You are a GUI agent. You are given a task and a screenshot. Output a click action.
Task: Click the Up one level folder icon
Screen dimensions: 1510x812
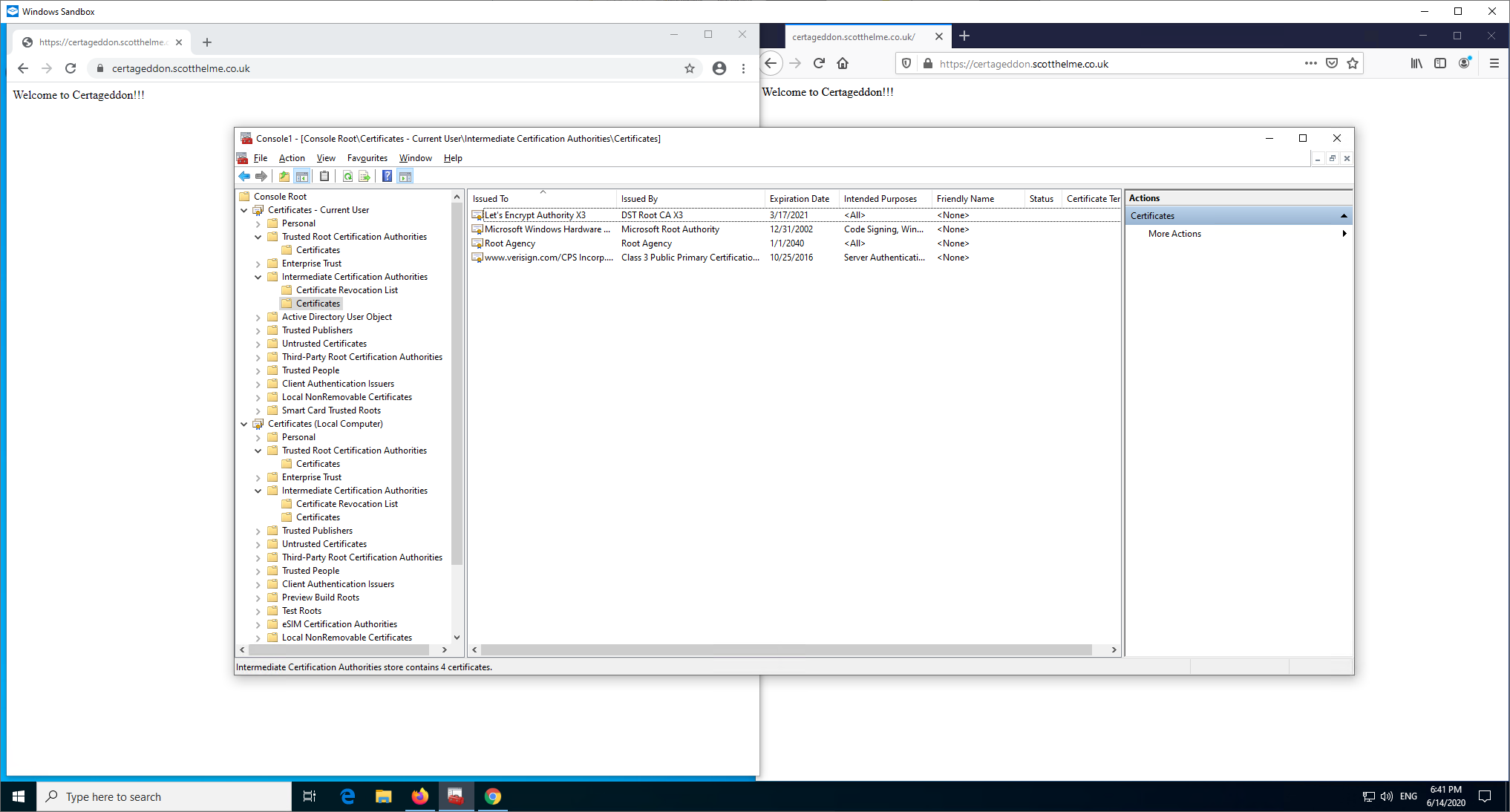pos(284,176)
